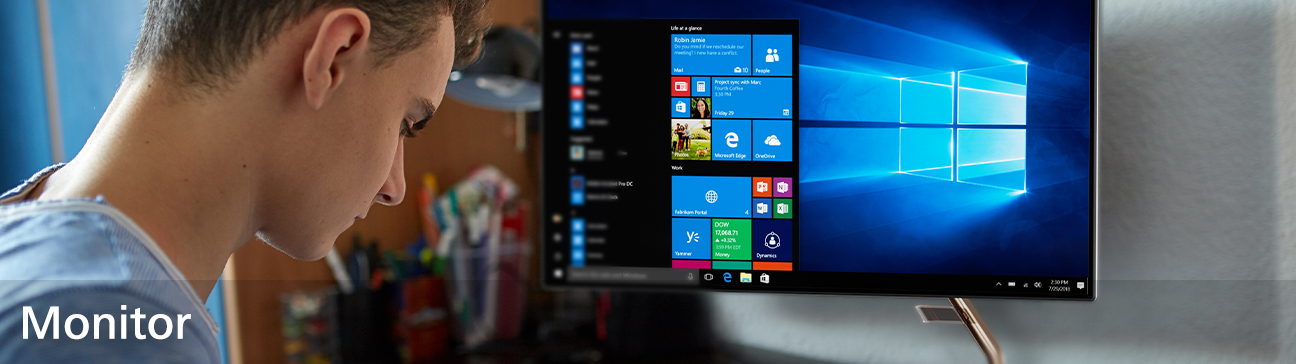The width and height of the screenshot is (1296, 364).
Task: Open the Photos tile
Action: 691,140
